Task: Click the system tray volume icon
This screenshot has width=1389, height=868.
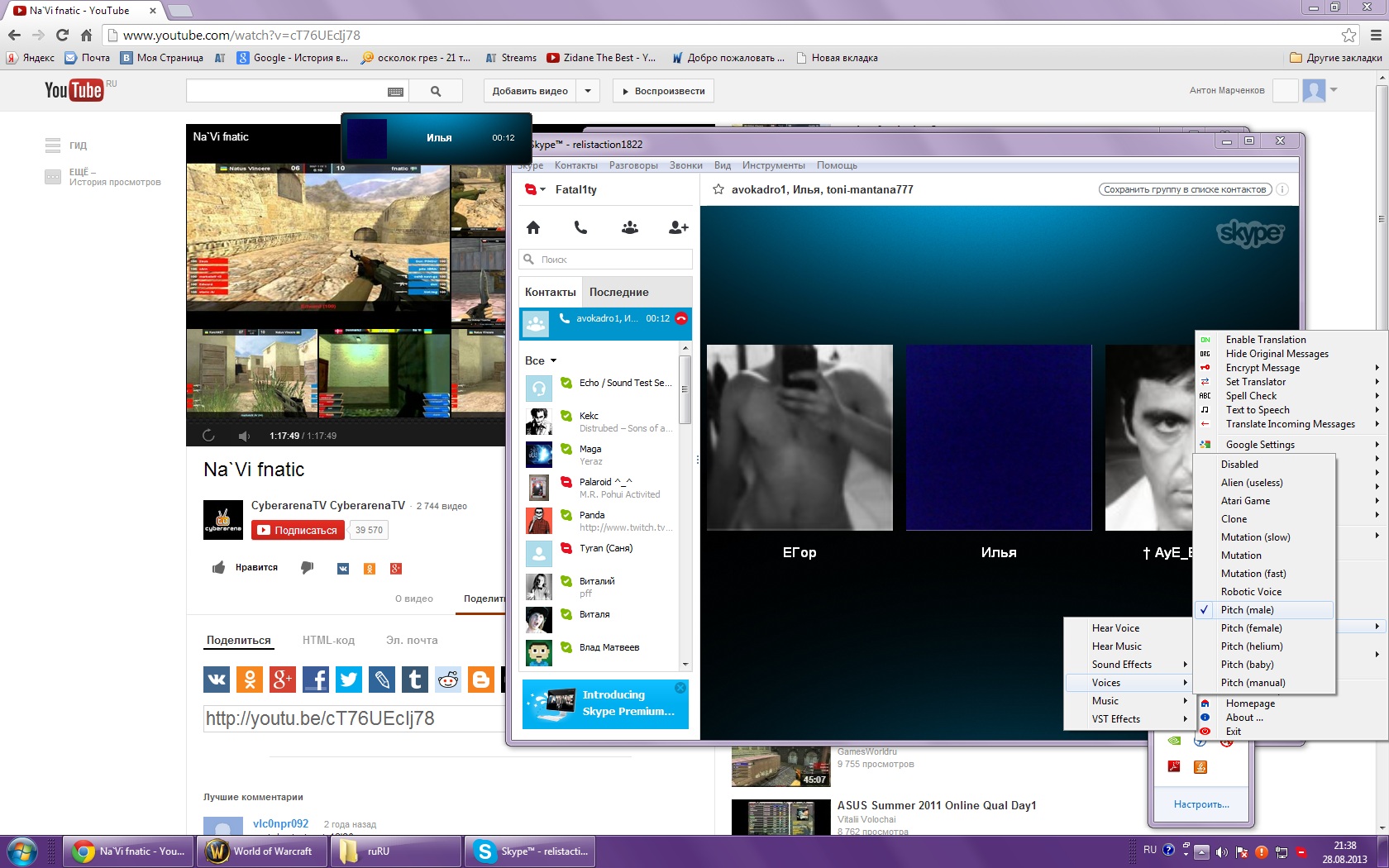Action: [1221, 851]
